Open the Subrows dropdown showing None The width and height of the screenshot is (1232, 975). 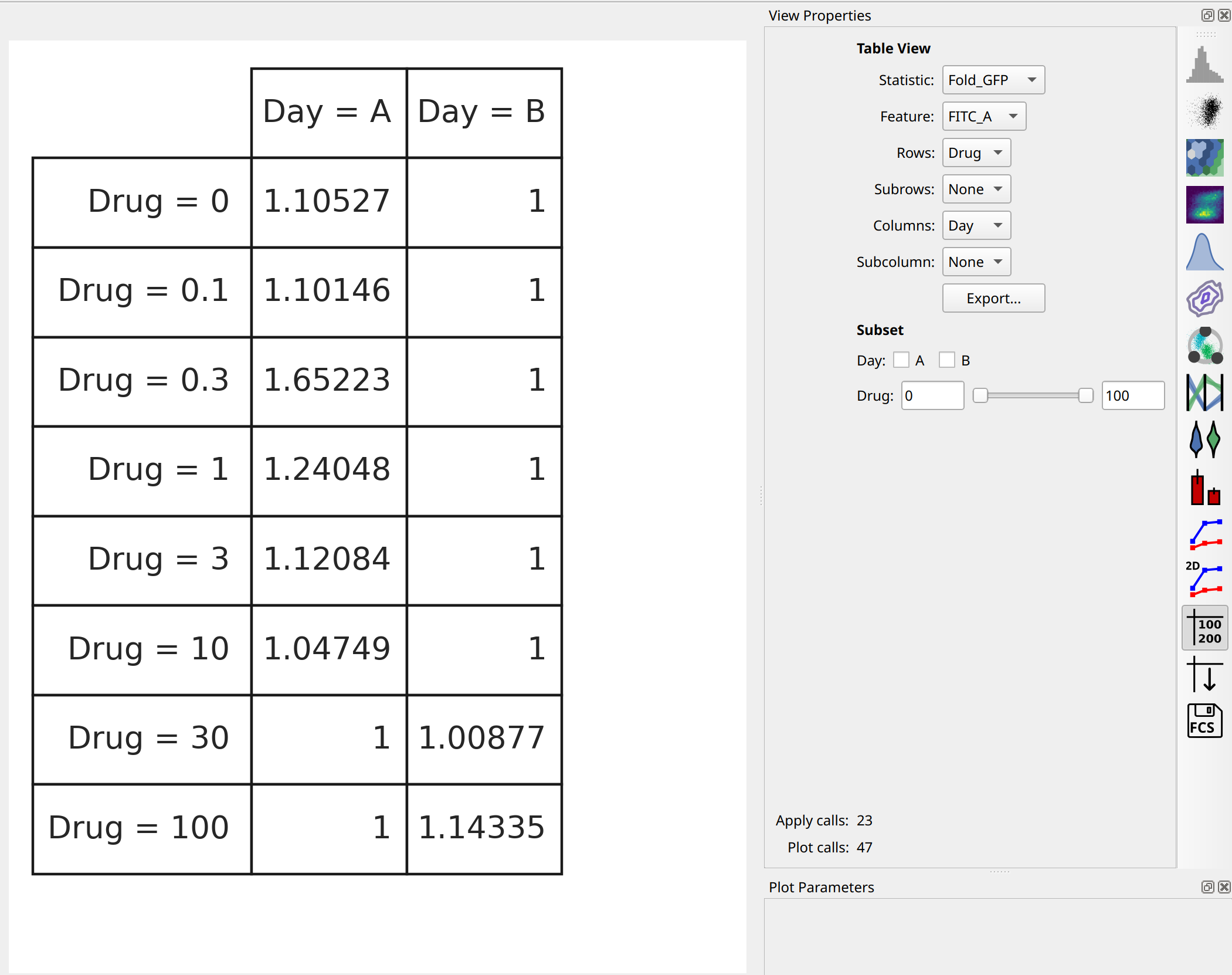[976, 189]
